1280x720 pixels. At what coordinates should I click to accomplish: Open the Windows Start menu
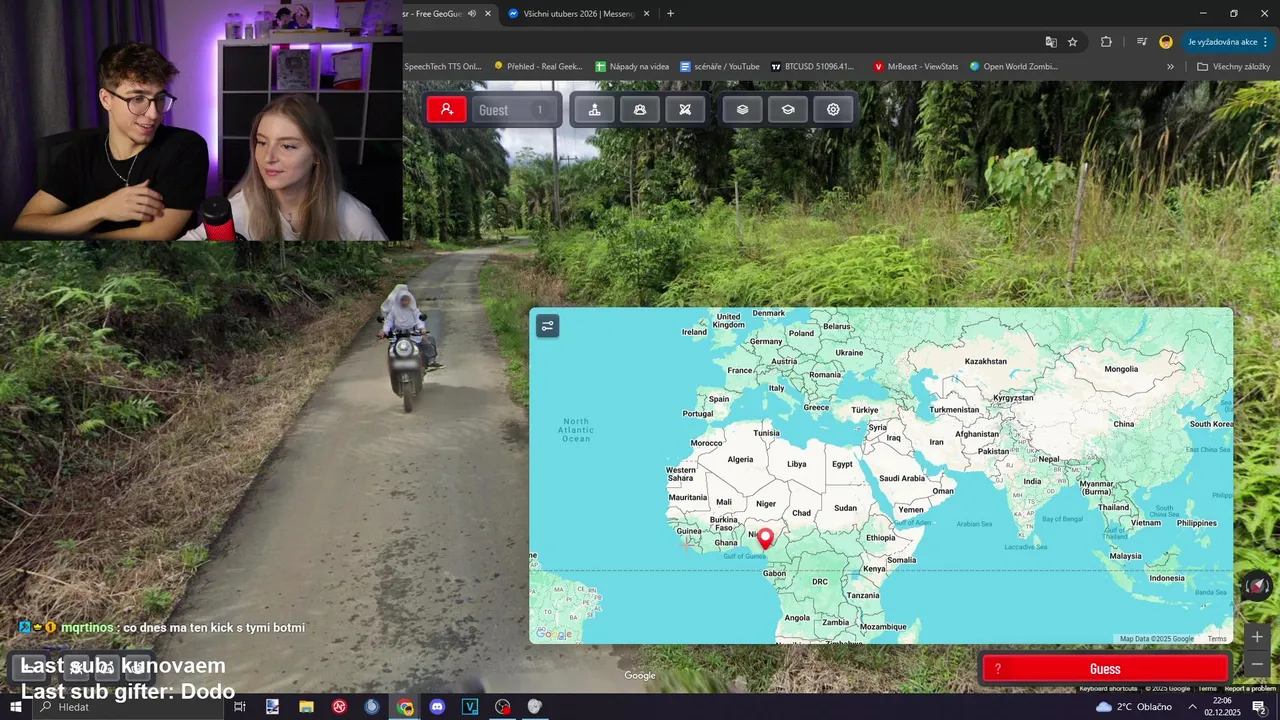coord(16,707)
